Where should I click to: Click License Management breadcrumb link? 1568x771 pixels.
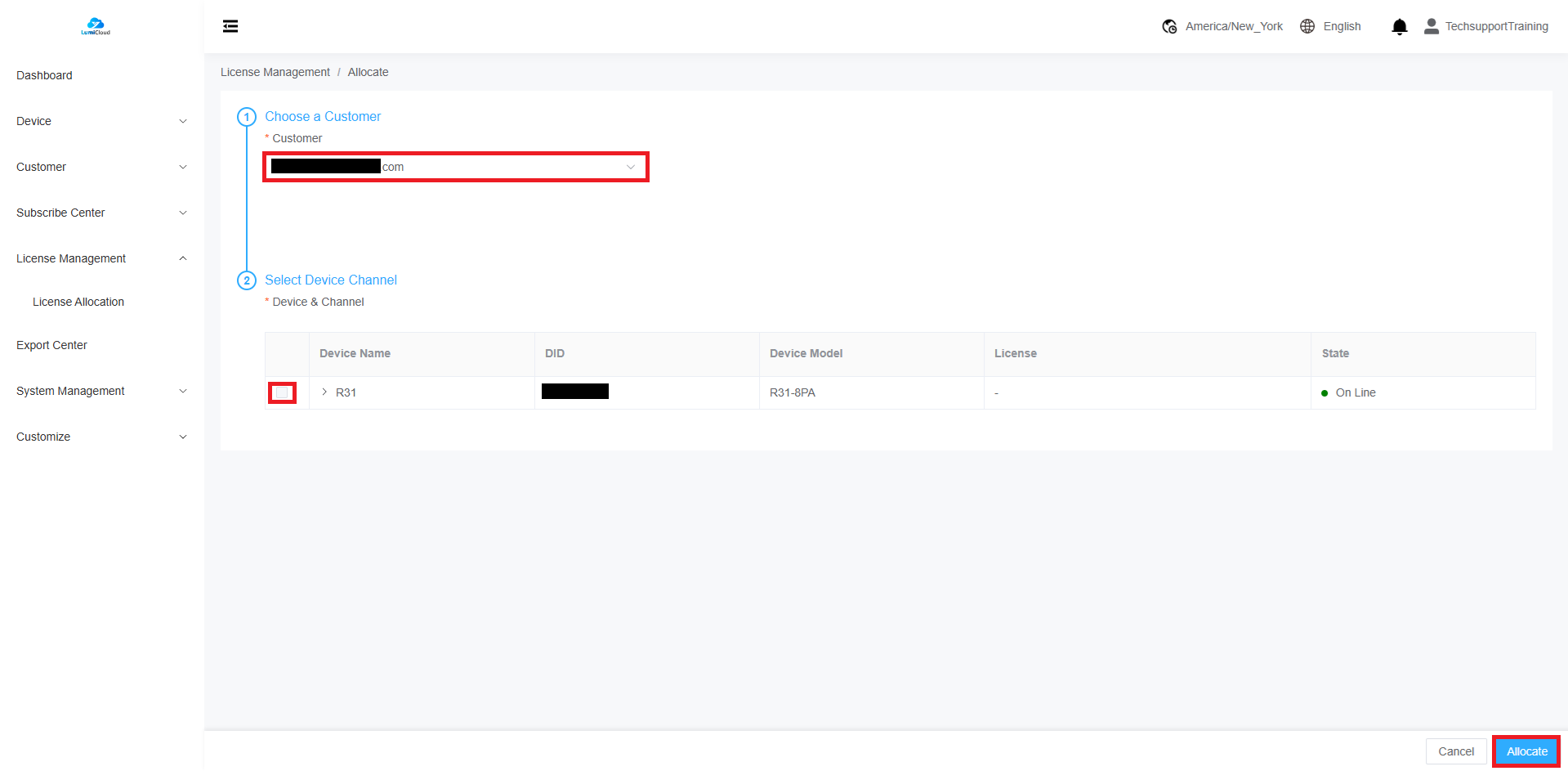tap(275, 72)
